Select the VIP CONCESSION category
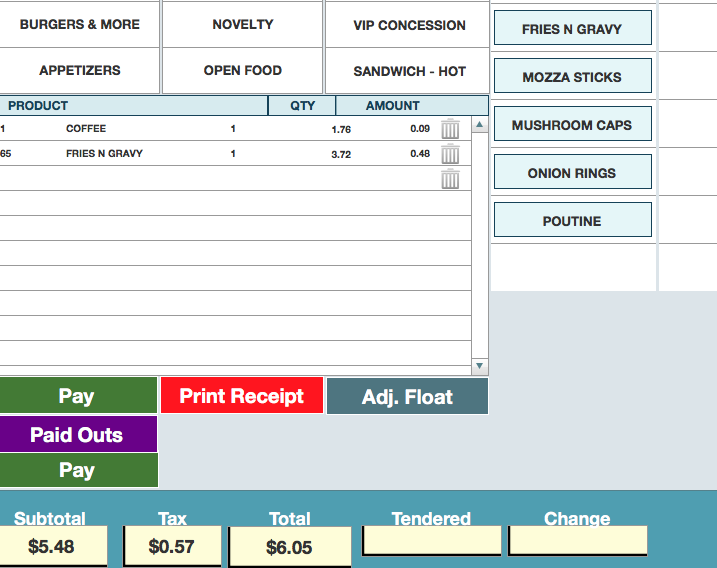This screenshot has width=717, height=568. click(x=407, y=25)
